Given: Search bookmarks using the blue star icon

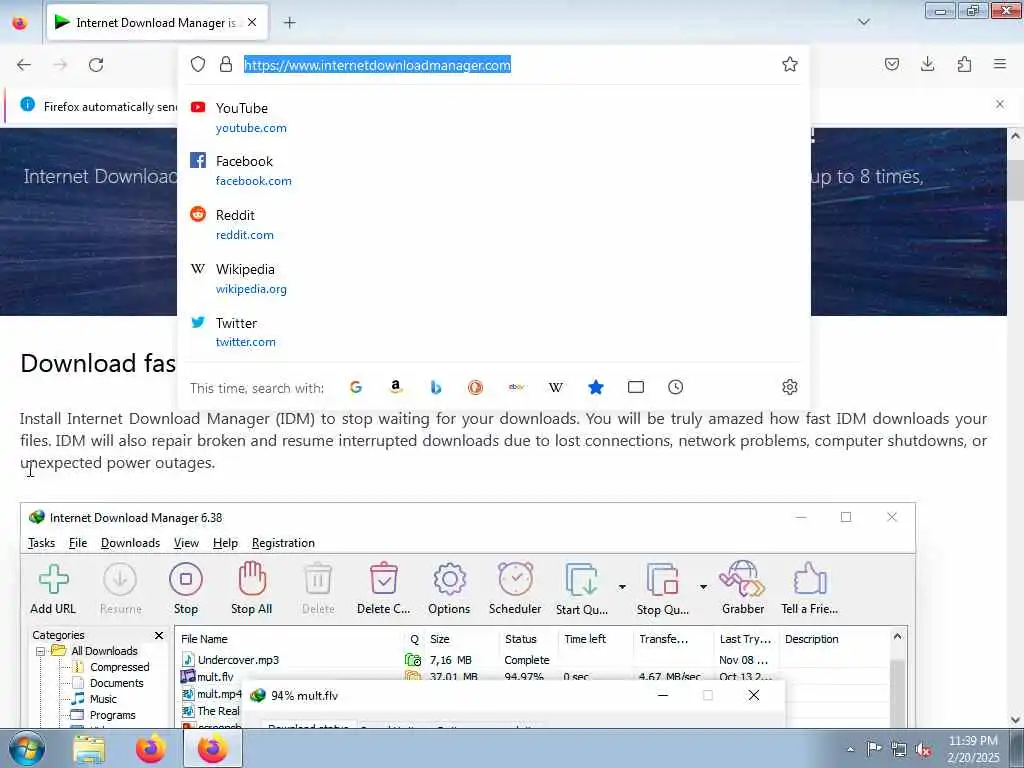Looking at the screenshot, I should pos(596,387).
